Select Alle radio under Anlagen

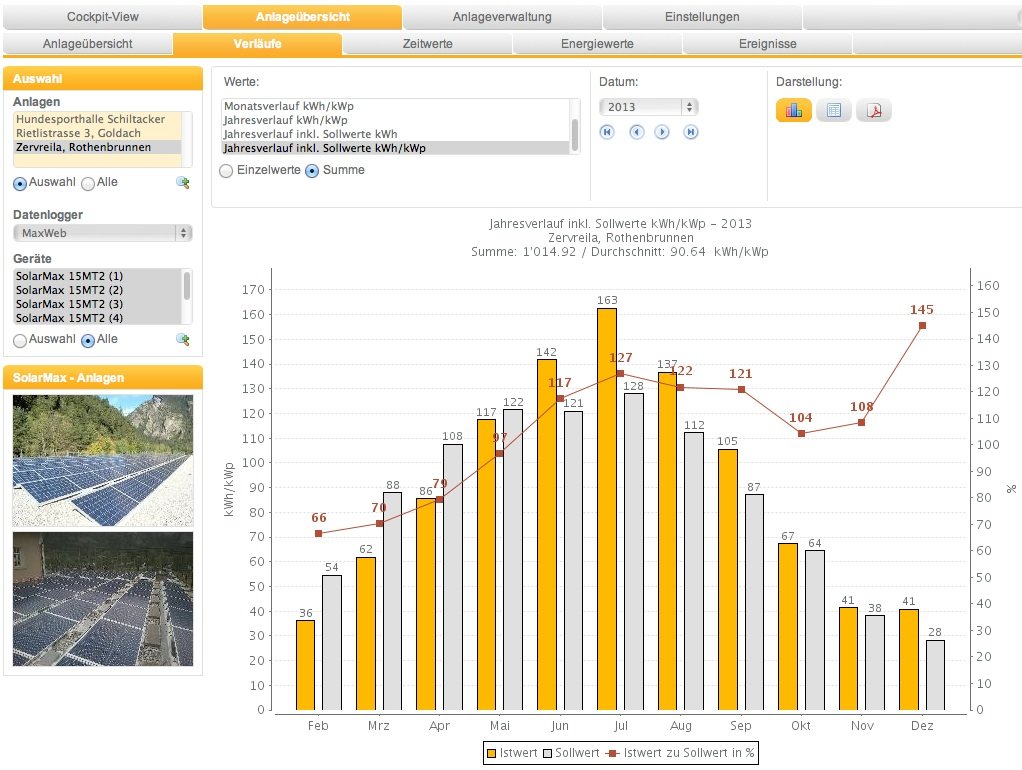(x=88, y=184)
